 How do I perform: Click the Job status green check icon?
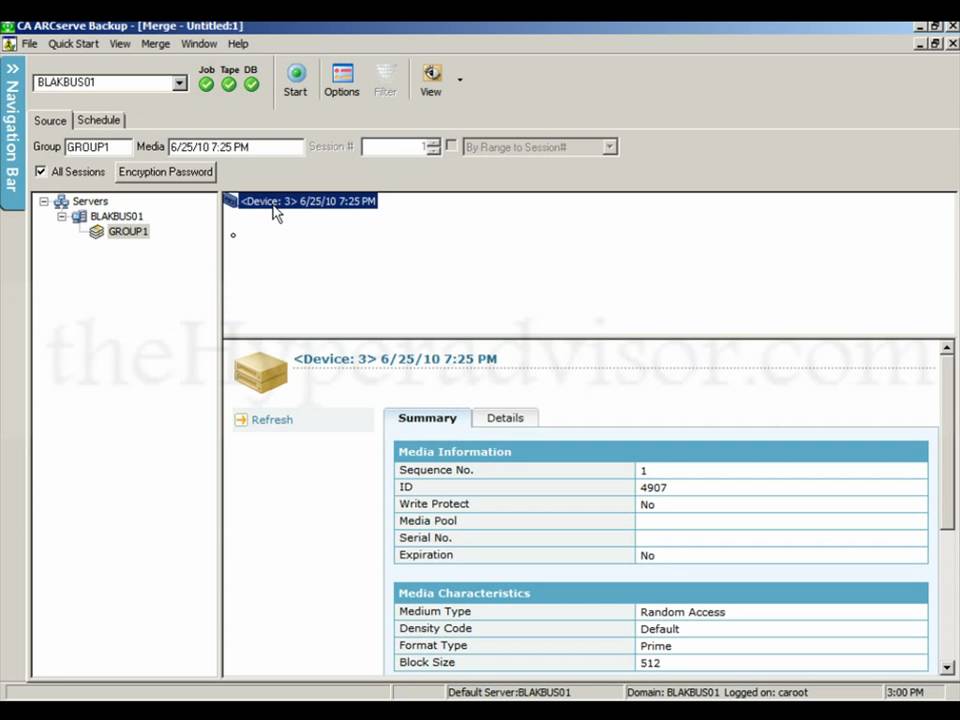tap(206, 84)
